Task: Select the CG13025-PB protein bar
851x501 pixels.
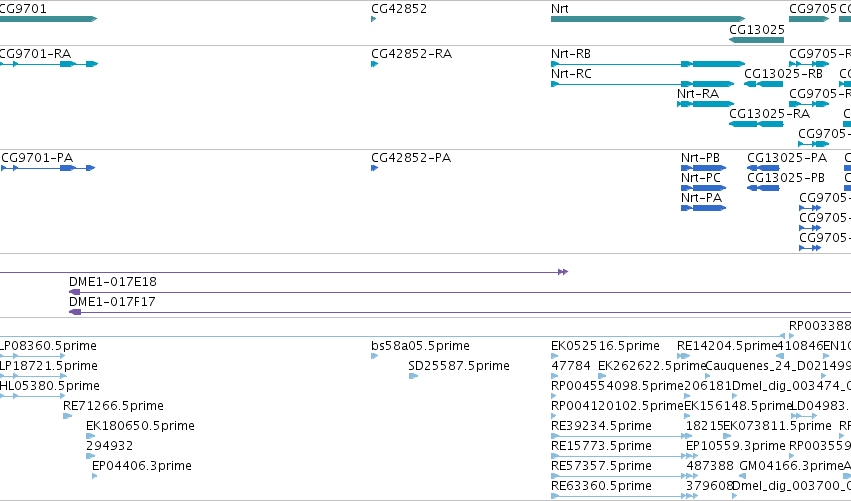Action: tap(763, 188)
